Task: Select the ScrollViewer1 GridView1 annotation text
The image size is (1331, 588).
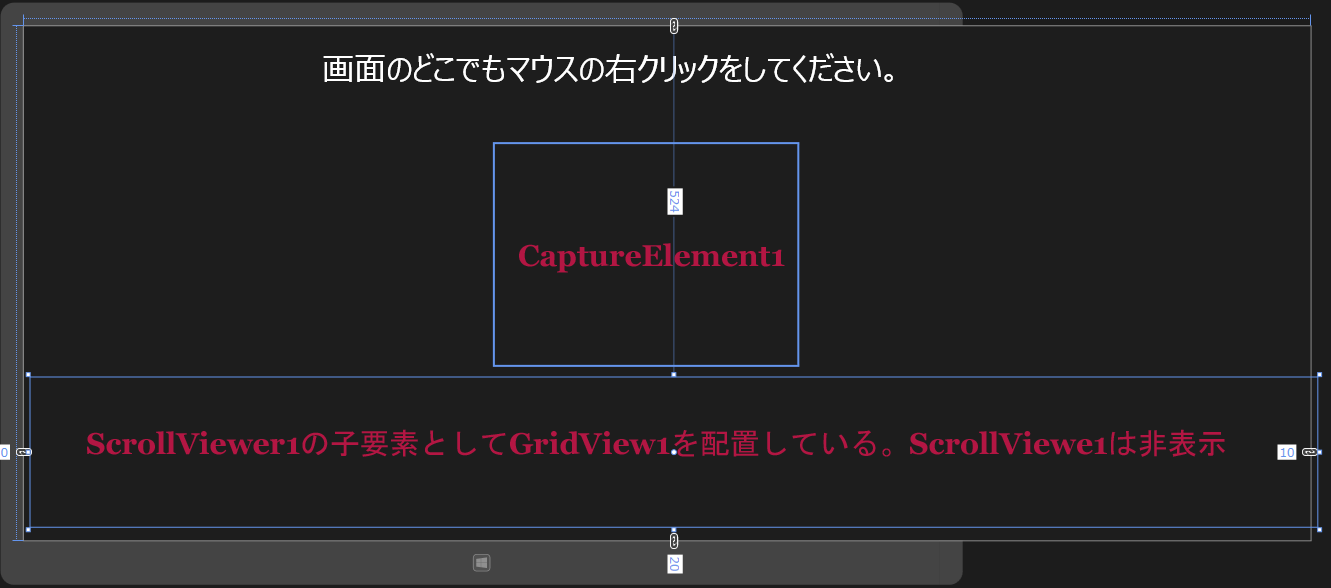Action: tap(656, 444)
